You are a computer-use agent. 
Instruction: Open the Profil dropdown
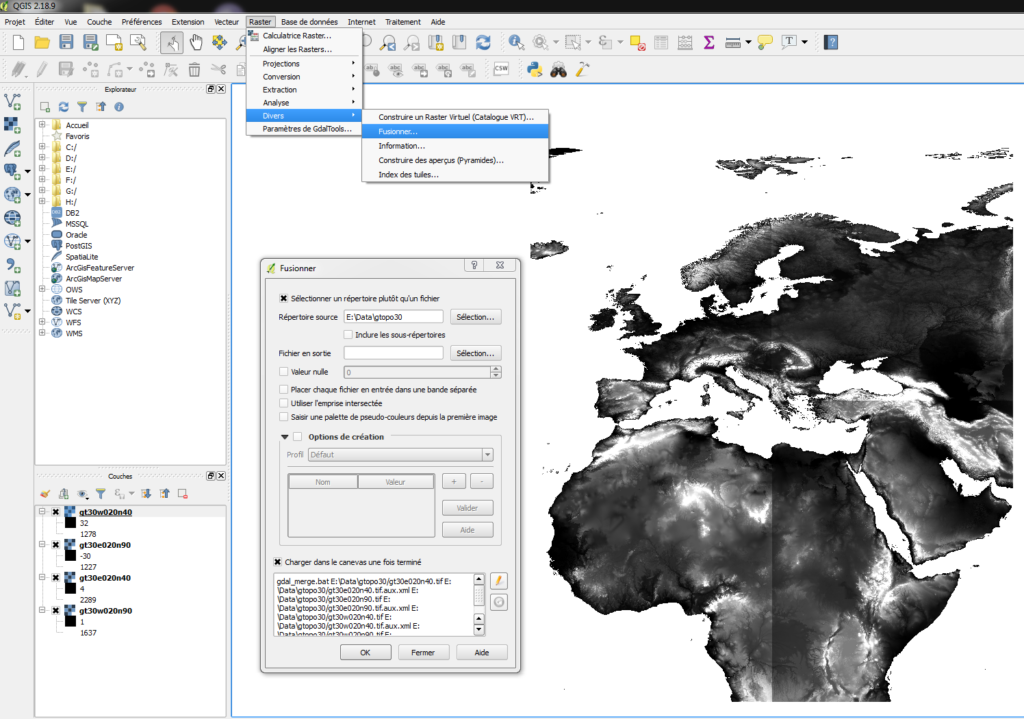point(487,455)
